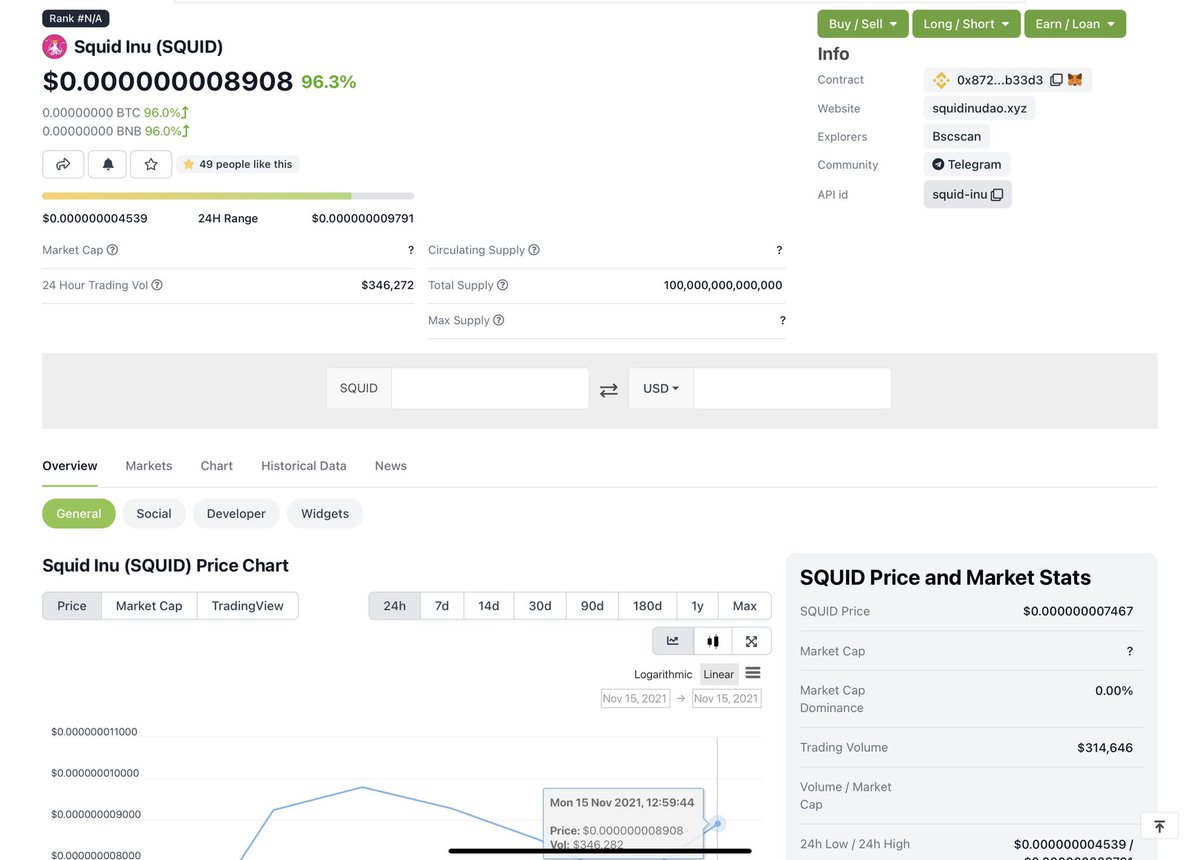Select the 90d time range
This screenshot has width=1200, height=860.
pos(593,606)
